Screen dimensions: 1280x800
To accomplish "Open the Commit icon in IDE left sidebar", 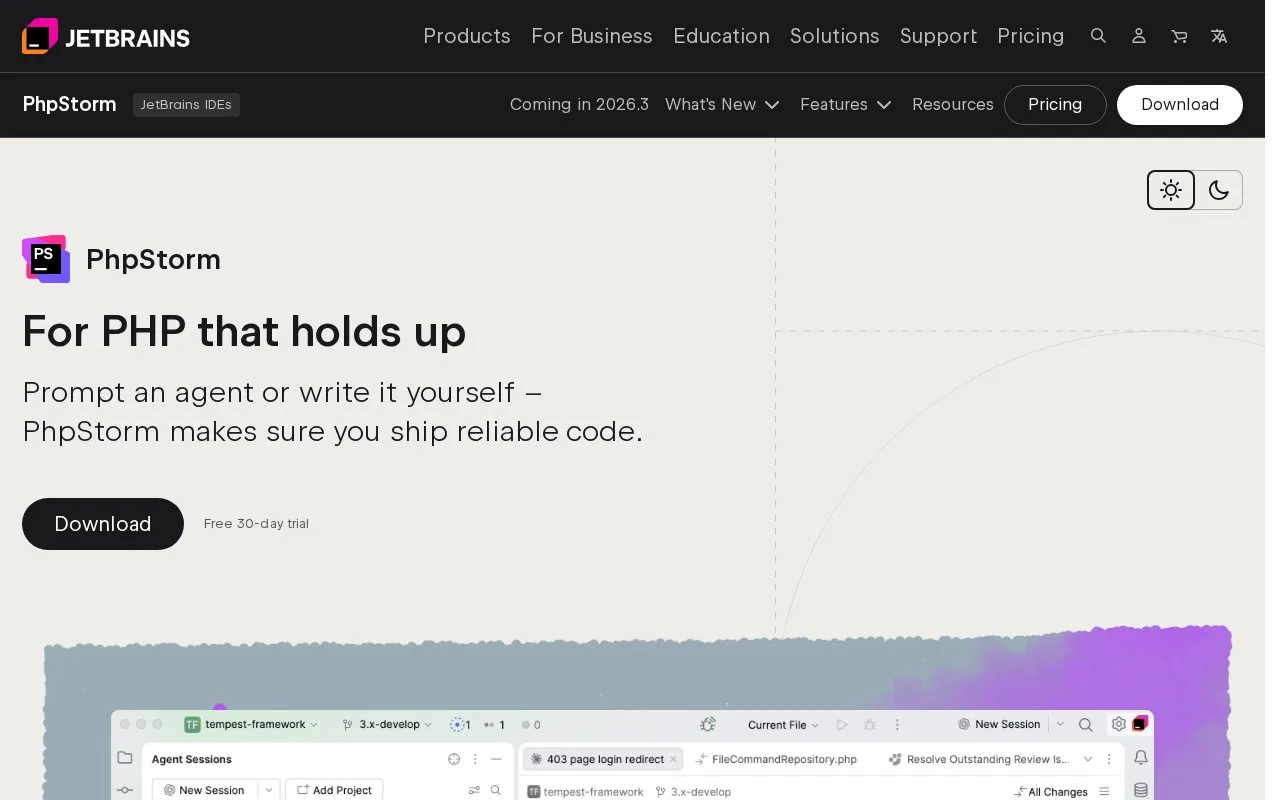I will (x=125, y=790).
